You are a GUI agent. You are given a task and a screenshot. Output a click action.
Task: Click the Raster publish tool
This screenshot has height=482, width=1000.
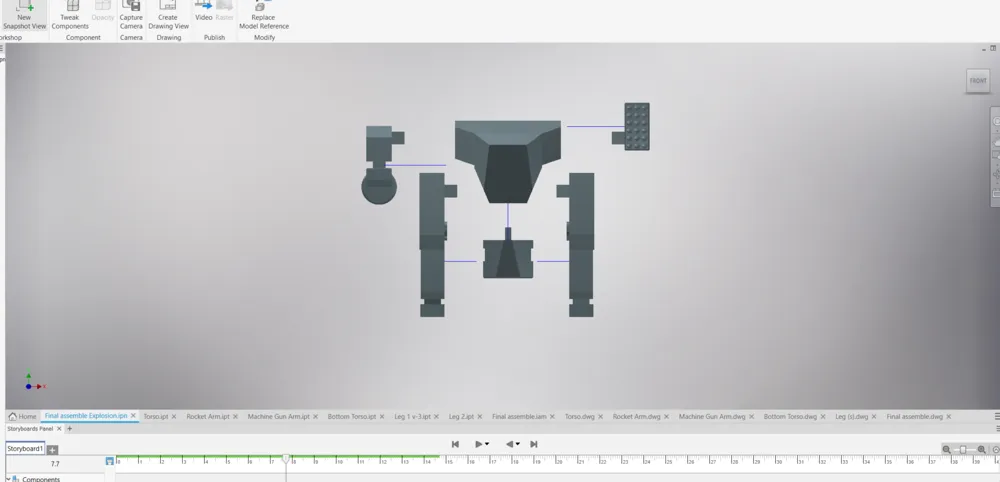tap(224, 13)
